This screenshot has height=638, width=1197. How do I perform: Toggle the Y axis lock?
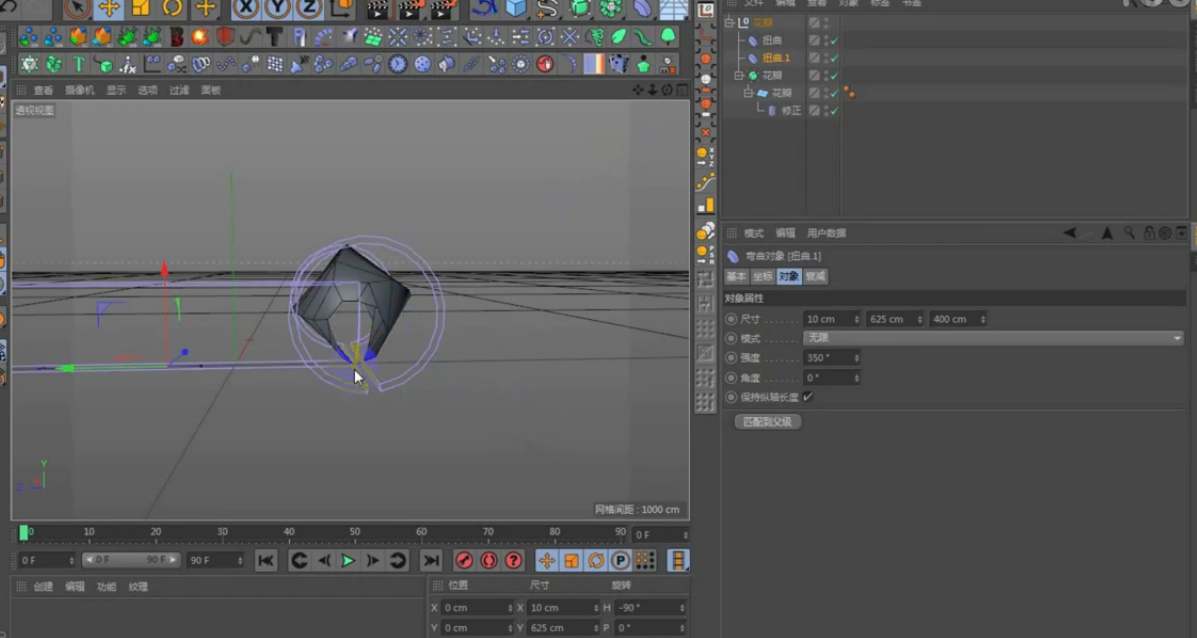coord(277,8)
